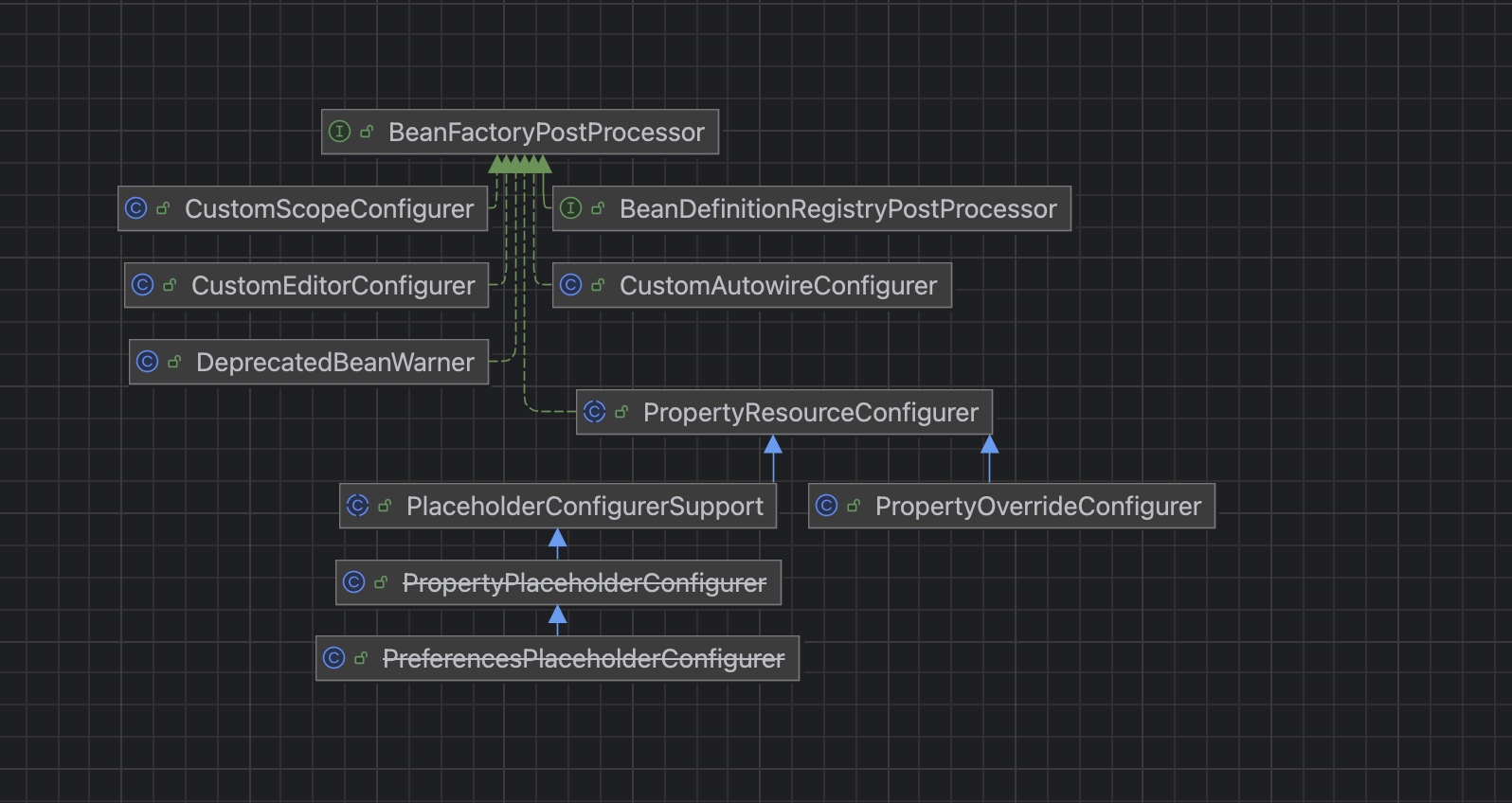Select the DeprecatedBeanWarner node label
This screenshot has height=803, width=1512.
point(334,363)
